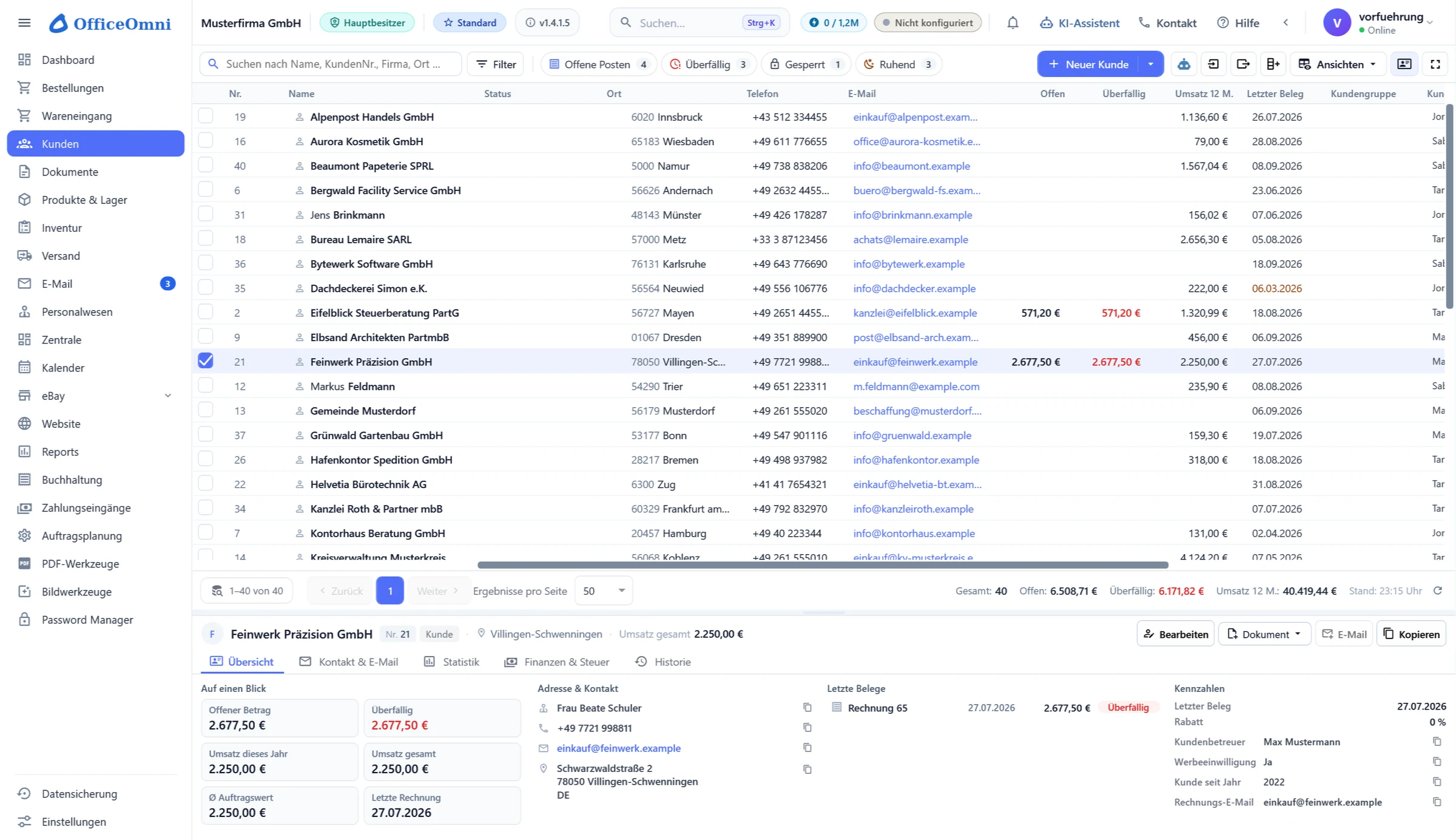
Task: Expand the eBay sidebar submenu
Action: coord(168,396)
